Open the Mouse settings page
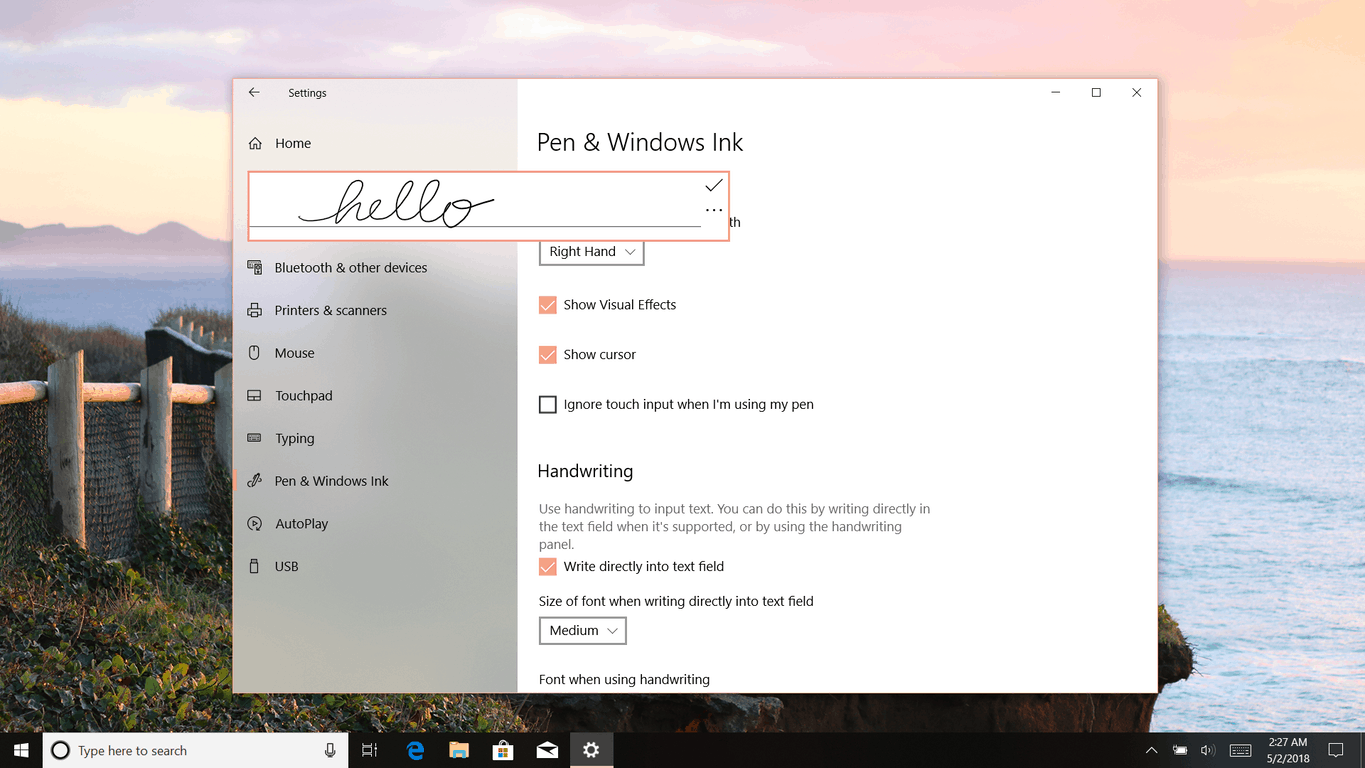This screenshot has width=1365, height=768. pos(375,353)
